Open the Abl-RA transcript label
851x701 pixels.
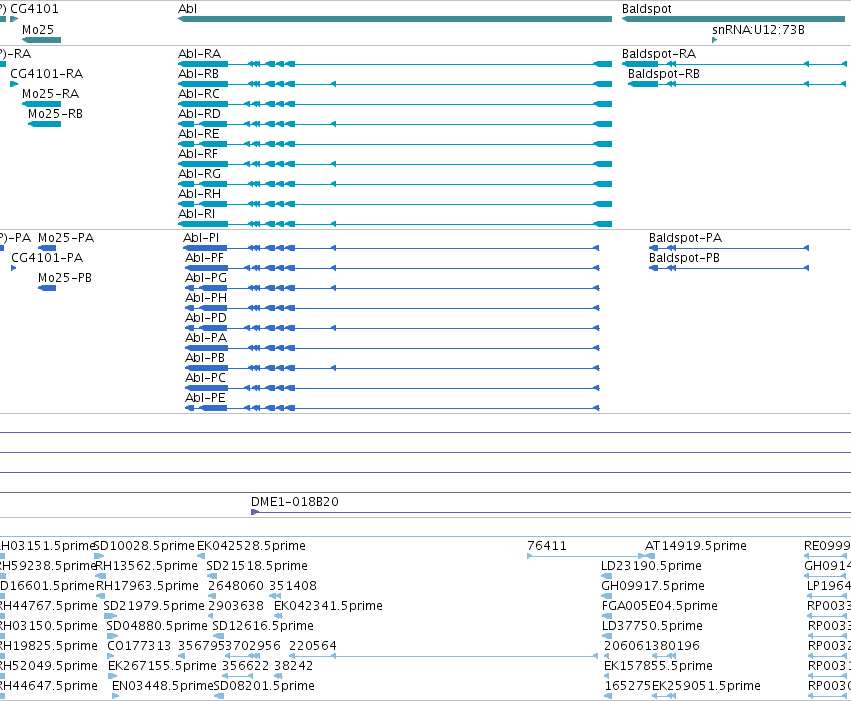coord(199,54)
